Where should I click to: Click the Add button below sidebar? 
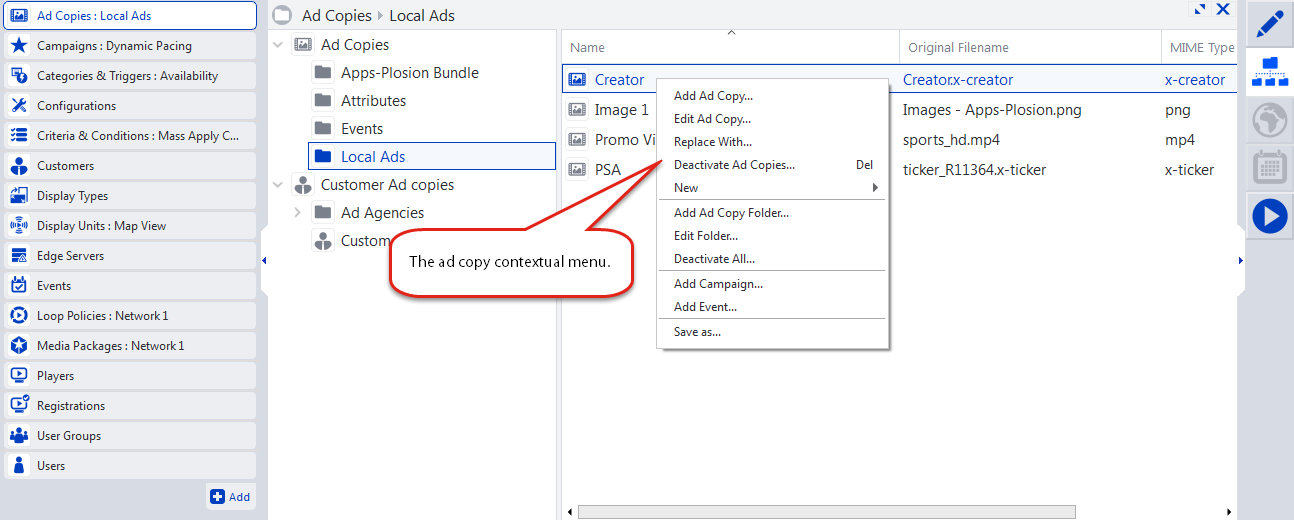[x=230, y=497]
